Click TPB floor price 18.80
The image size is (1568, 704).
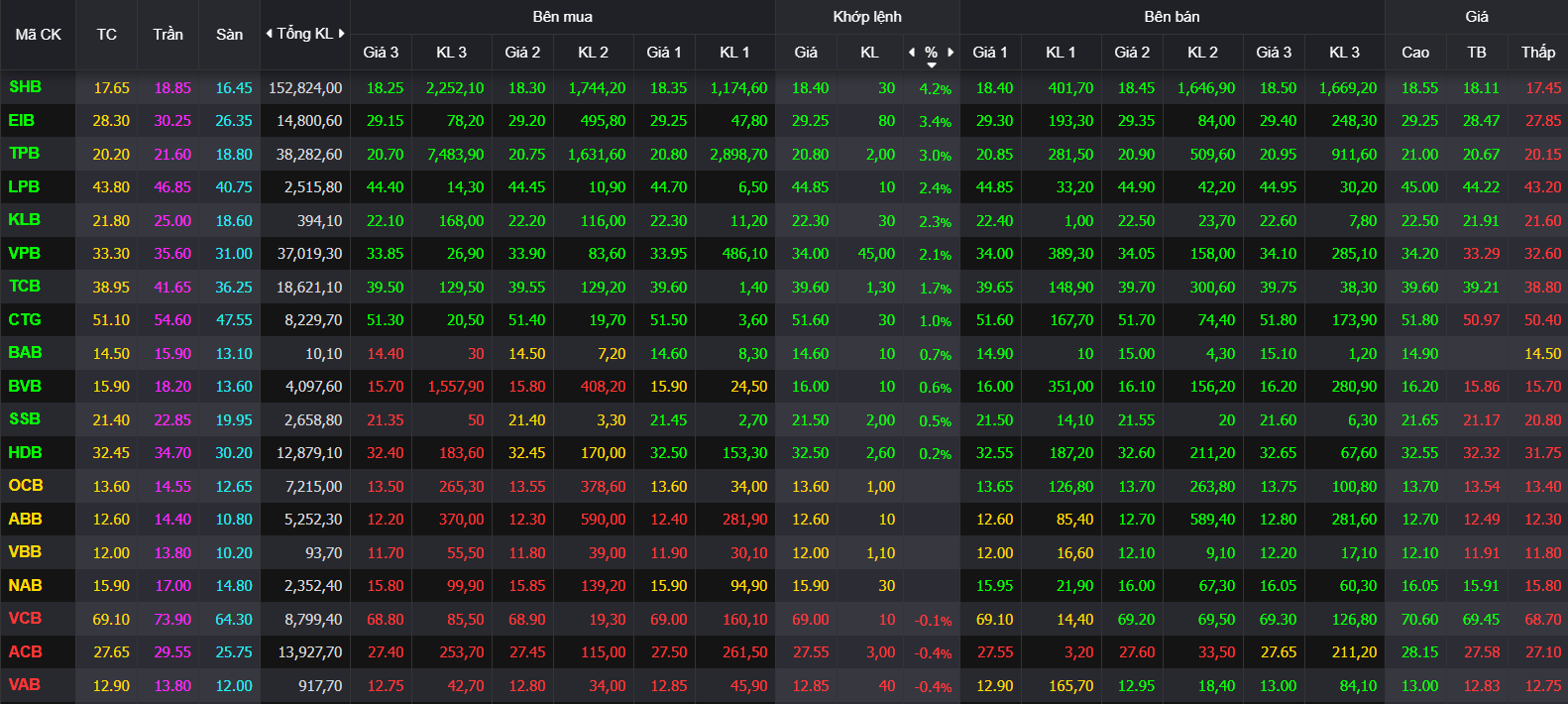(234, 155)
